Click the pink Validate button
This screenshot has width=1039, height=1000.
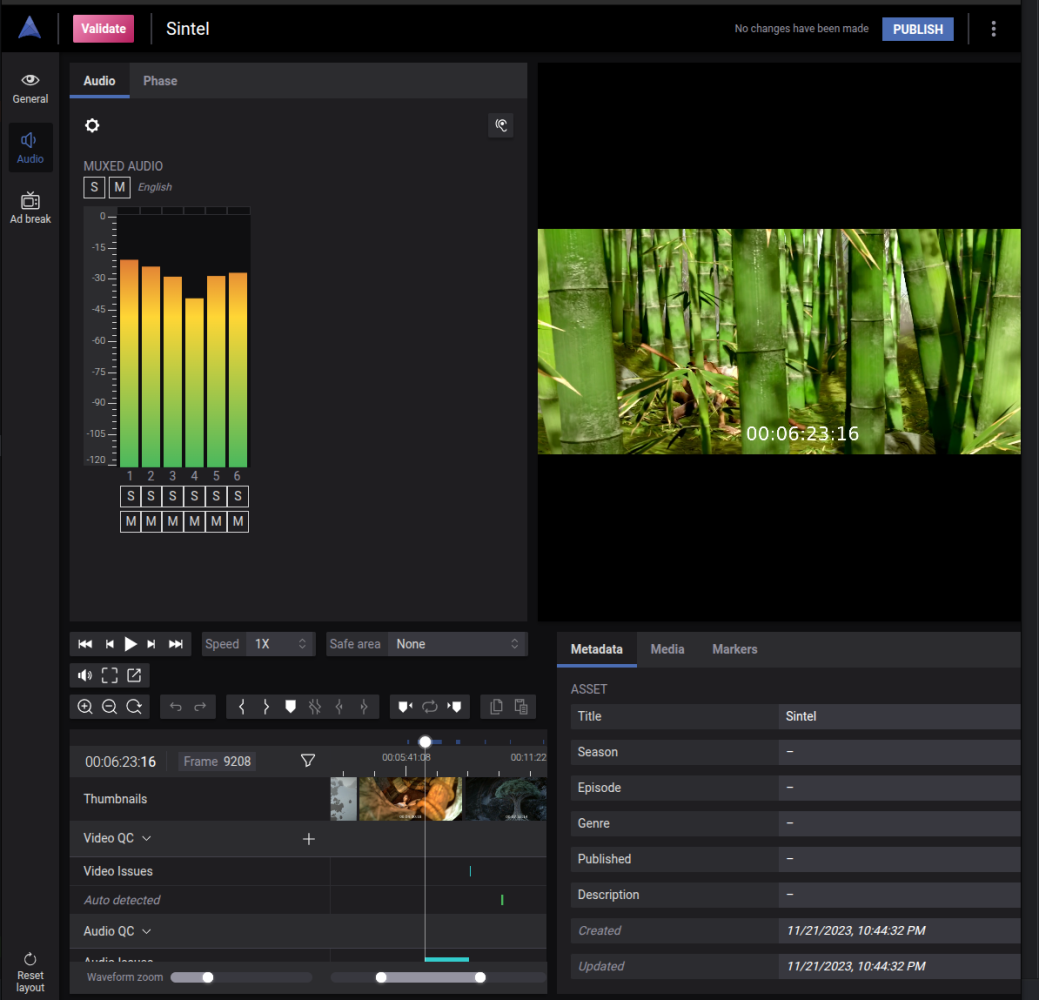103,29
